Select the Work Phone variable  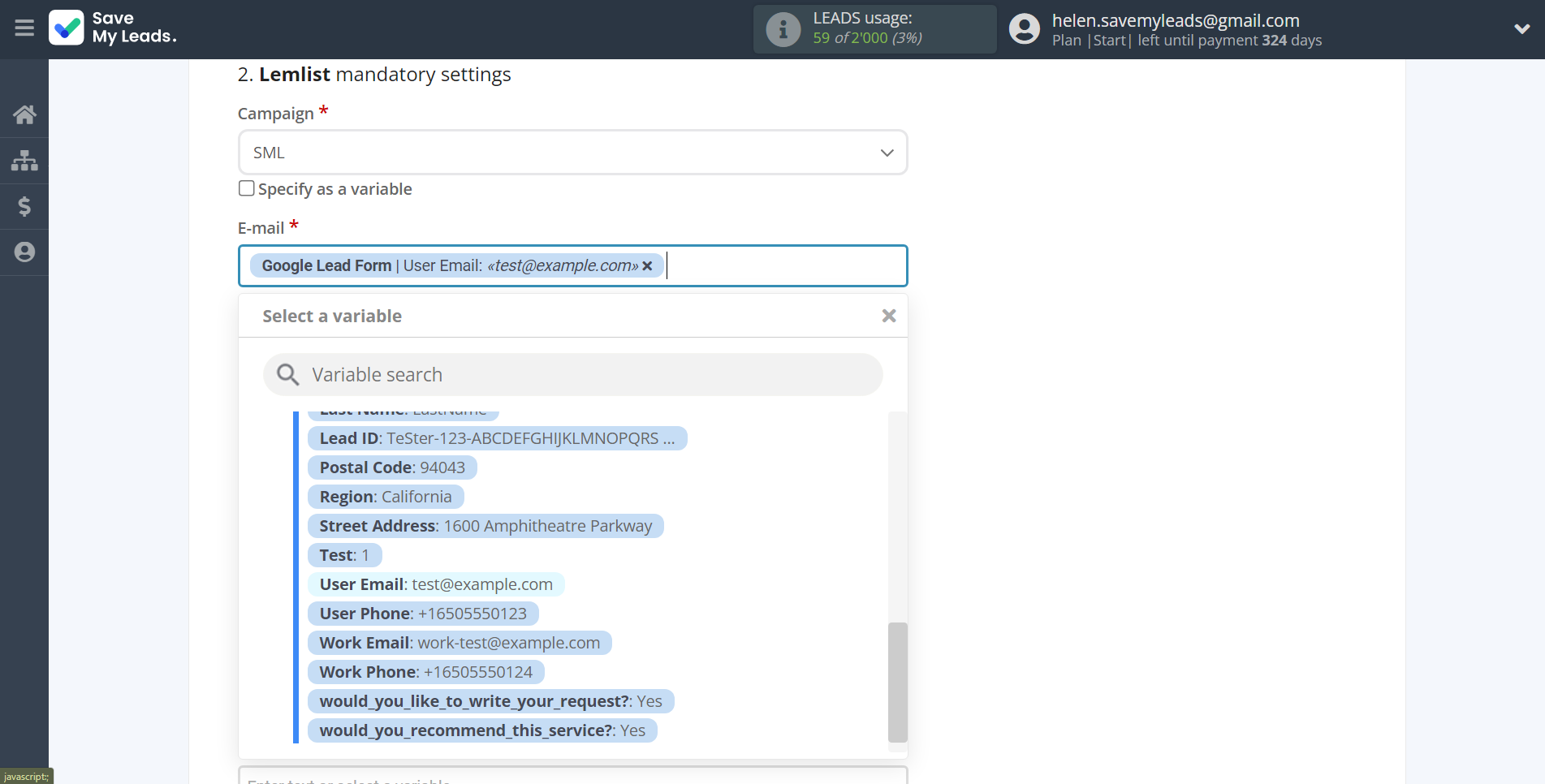click(x=426, y=672)
